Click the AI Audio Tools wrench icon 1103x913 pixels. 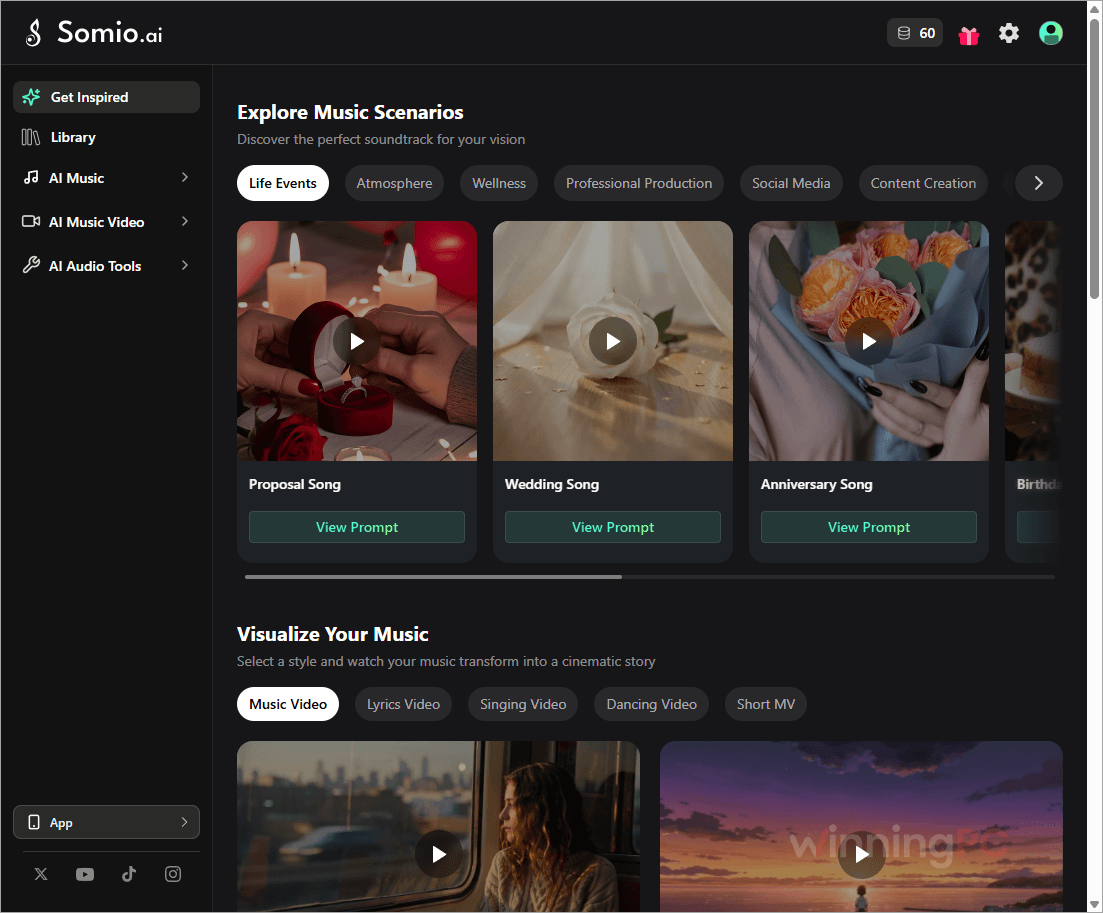click(31, 265)
